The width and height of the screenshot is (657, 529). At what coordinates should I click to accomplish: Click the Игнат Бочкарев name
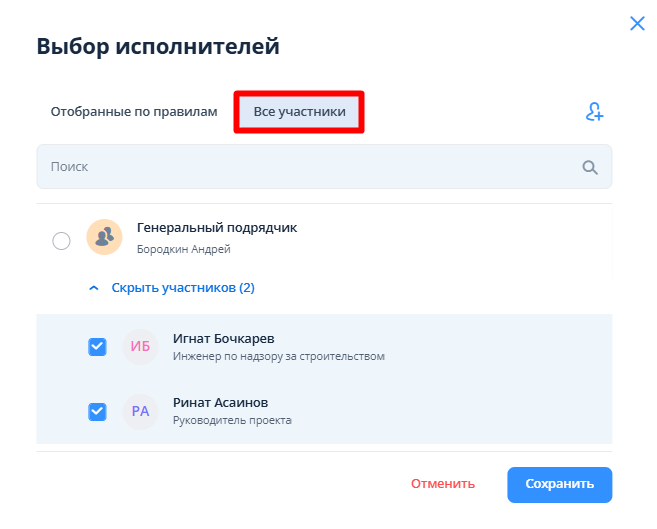point(223,338)
